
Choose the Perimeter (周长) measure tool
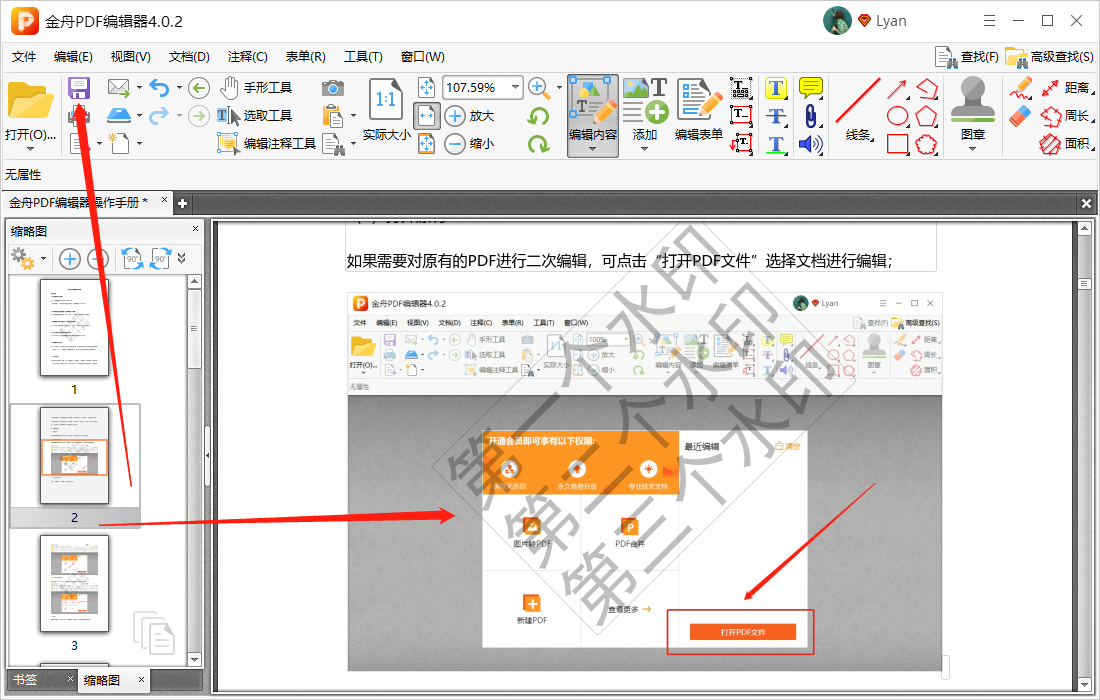1066,116
